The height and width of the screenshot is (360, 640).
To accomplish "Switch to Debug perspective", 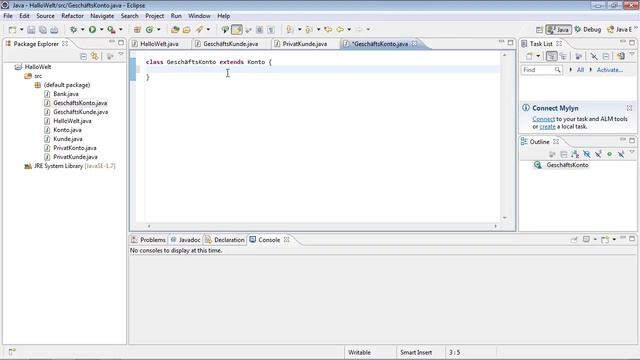I will click(588, 29).
